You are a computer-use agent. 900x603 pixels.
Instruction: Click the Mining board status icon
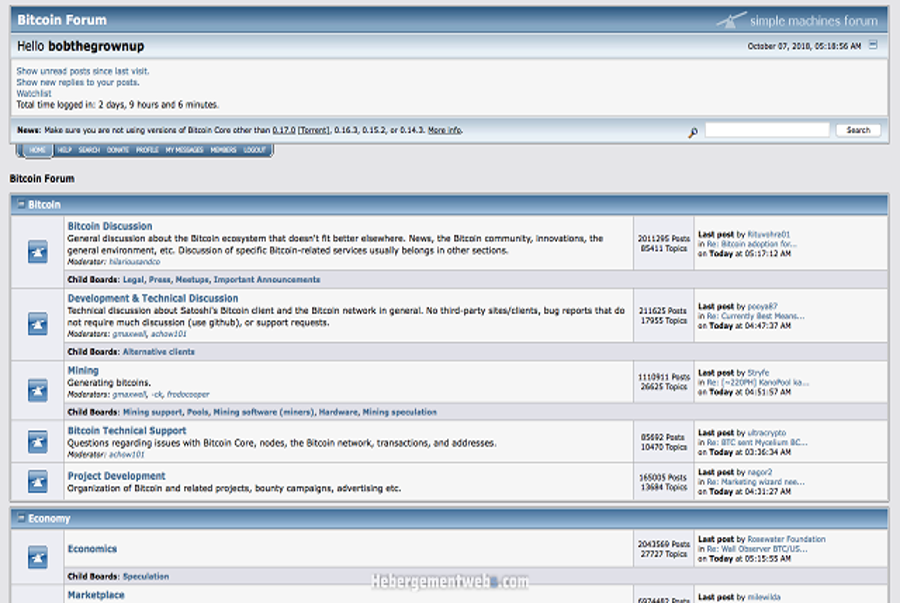38,391
